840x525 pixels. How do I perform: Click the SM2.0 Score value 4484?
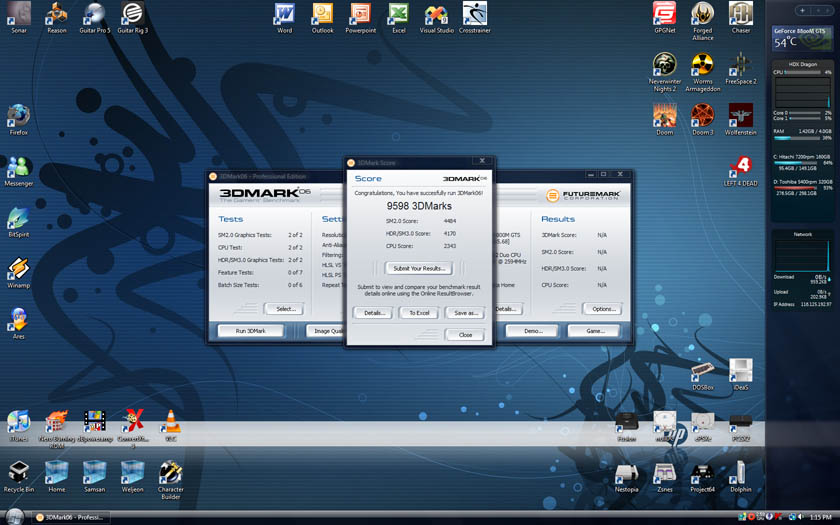tap(449, 221)
